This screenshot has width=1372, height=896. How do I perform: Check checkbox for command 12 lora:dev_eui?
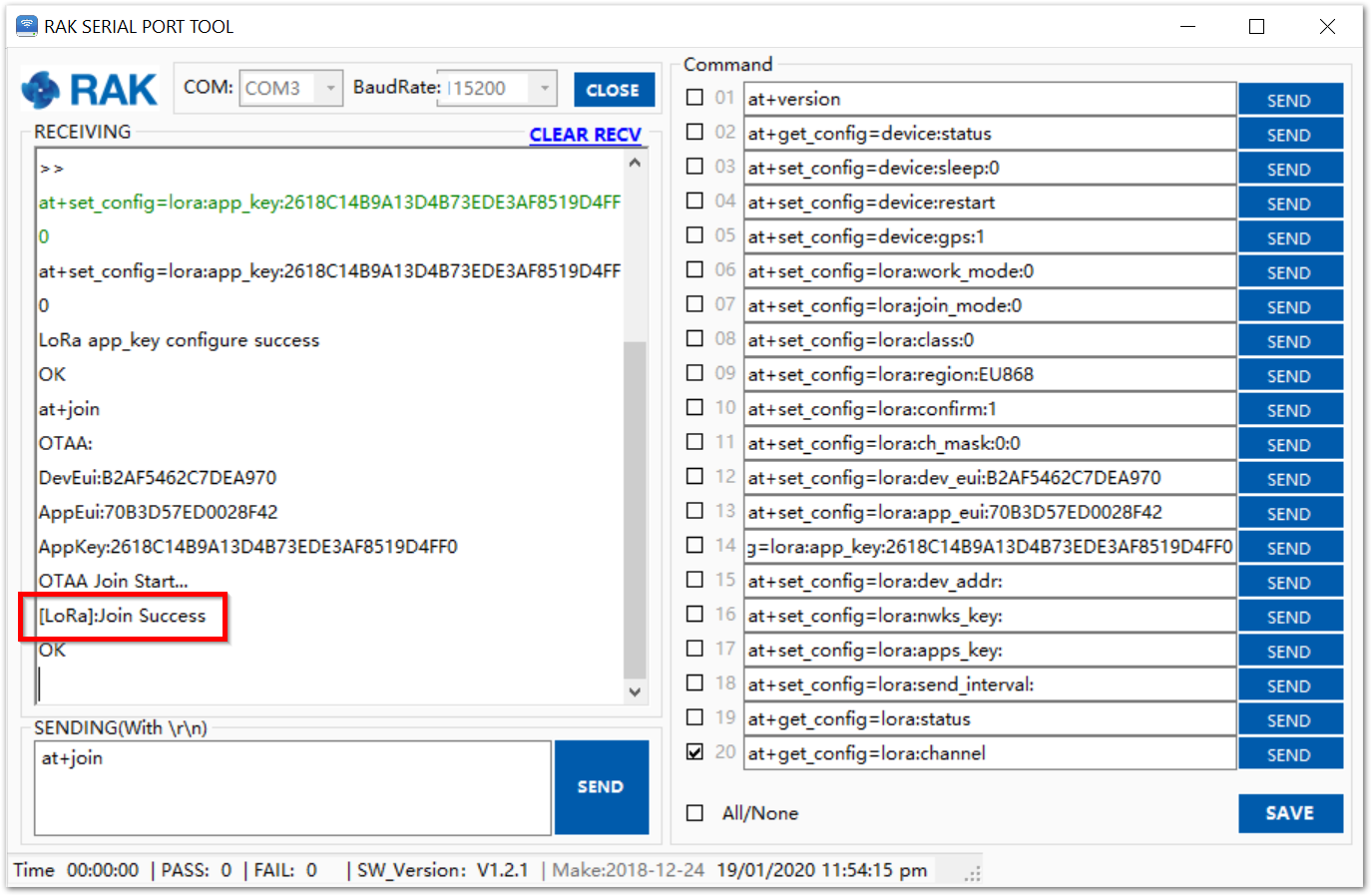pyautogui.click(x=694, y=476)
